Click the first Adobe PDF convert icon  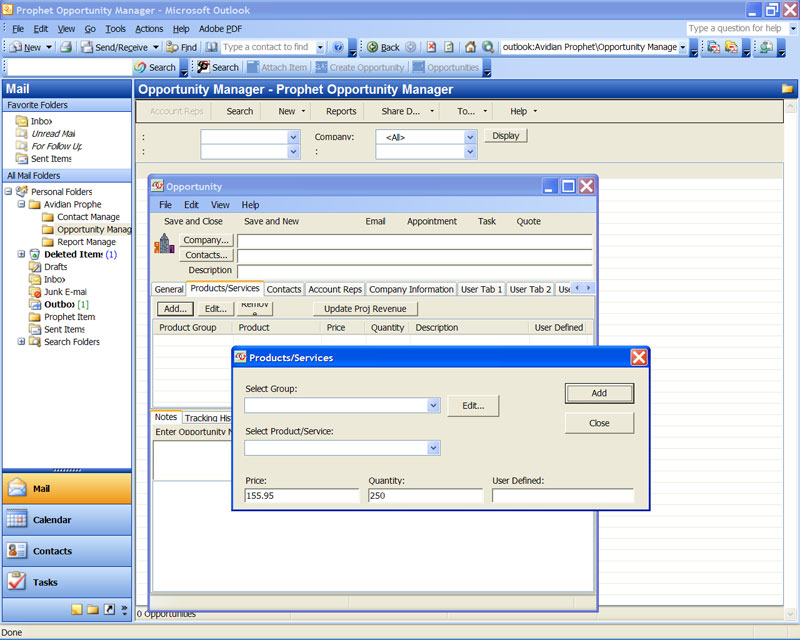tap(713, 47)
